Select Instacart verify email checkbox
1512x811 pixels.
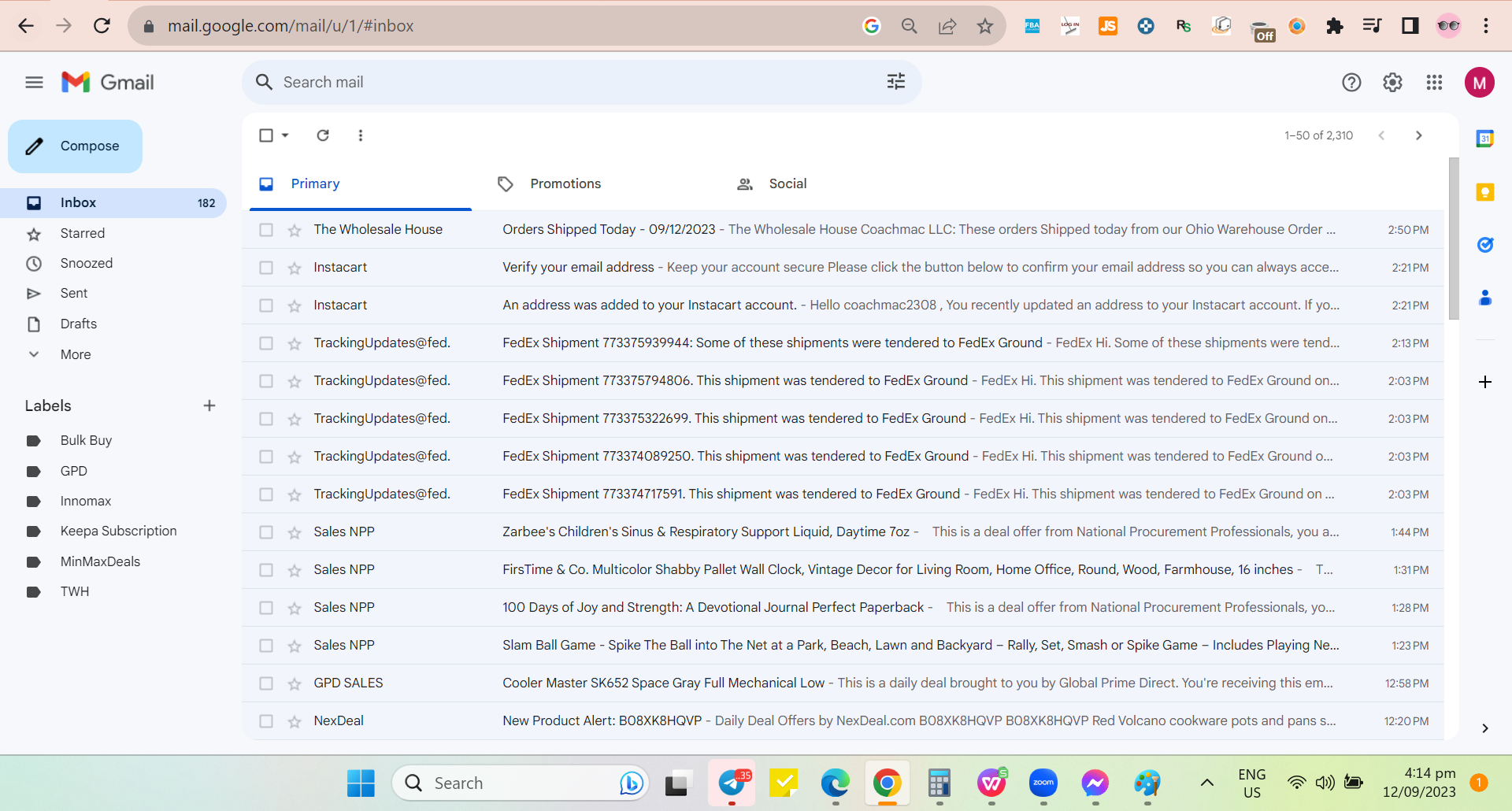click(266, 268)
